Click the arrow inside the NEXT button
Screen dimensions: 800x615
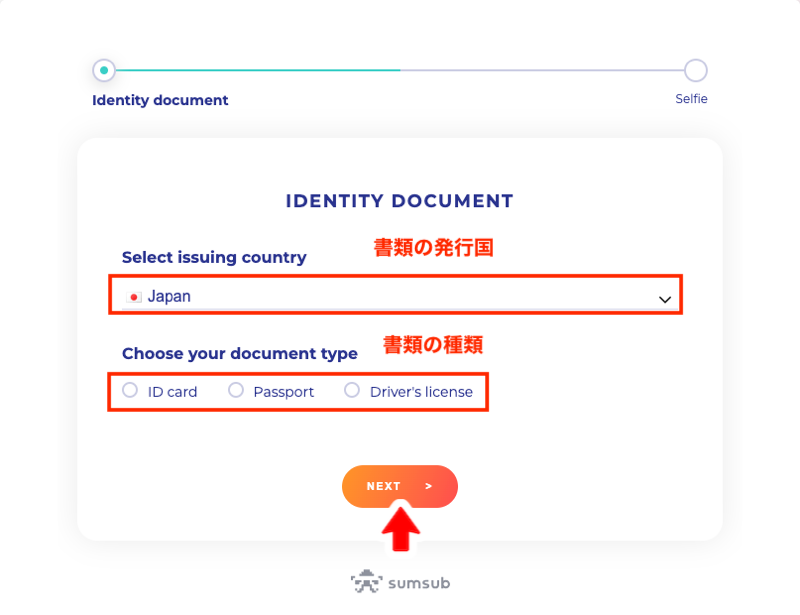[x=429, y=486]
